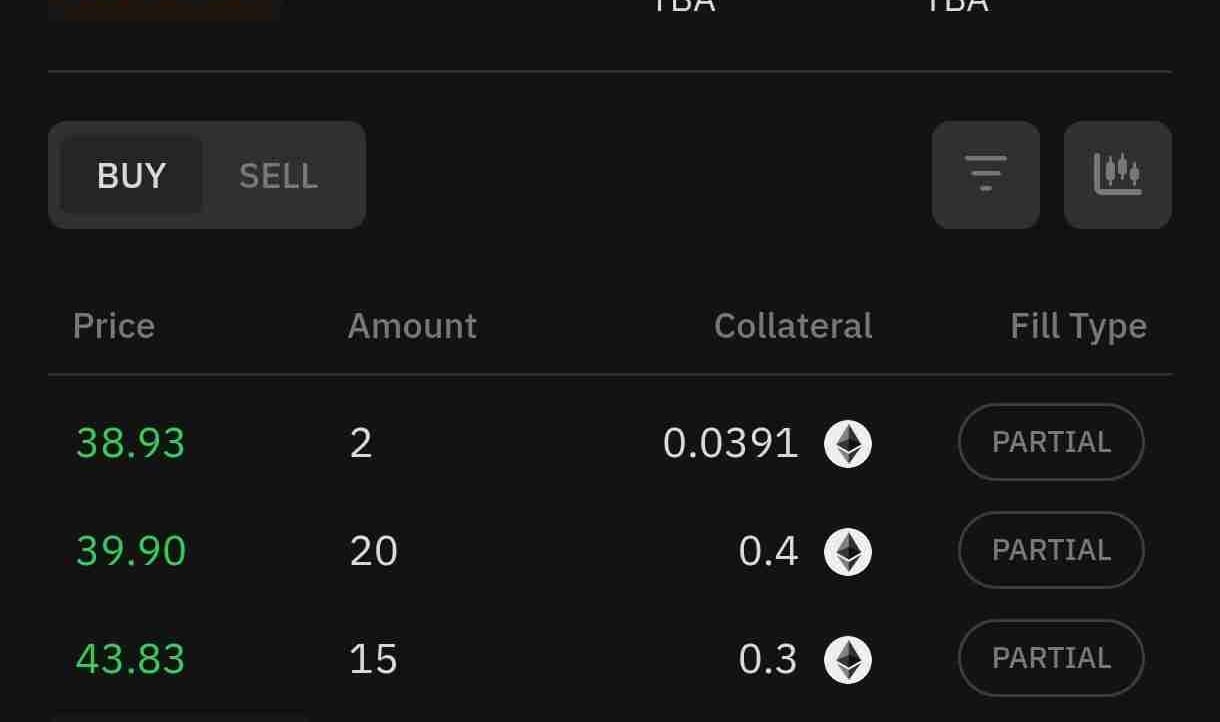Open the candlestick chart view
The width and height of the screenshot is (1220, 722).
click(1117, 175)
